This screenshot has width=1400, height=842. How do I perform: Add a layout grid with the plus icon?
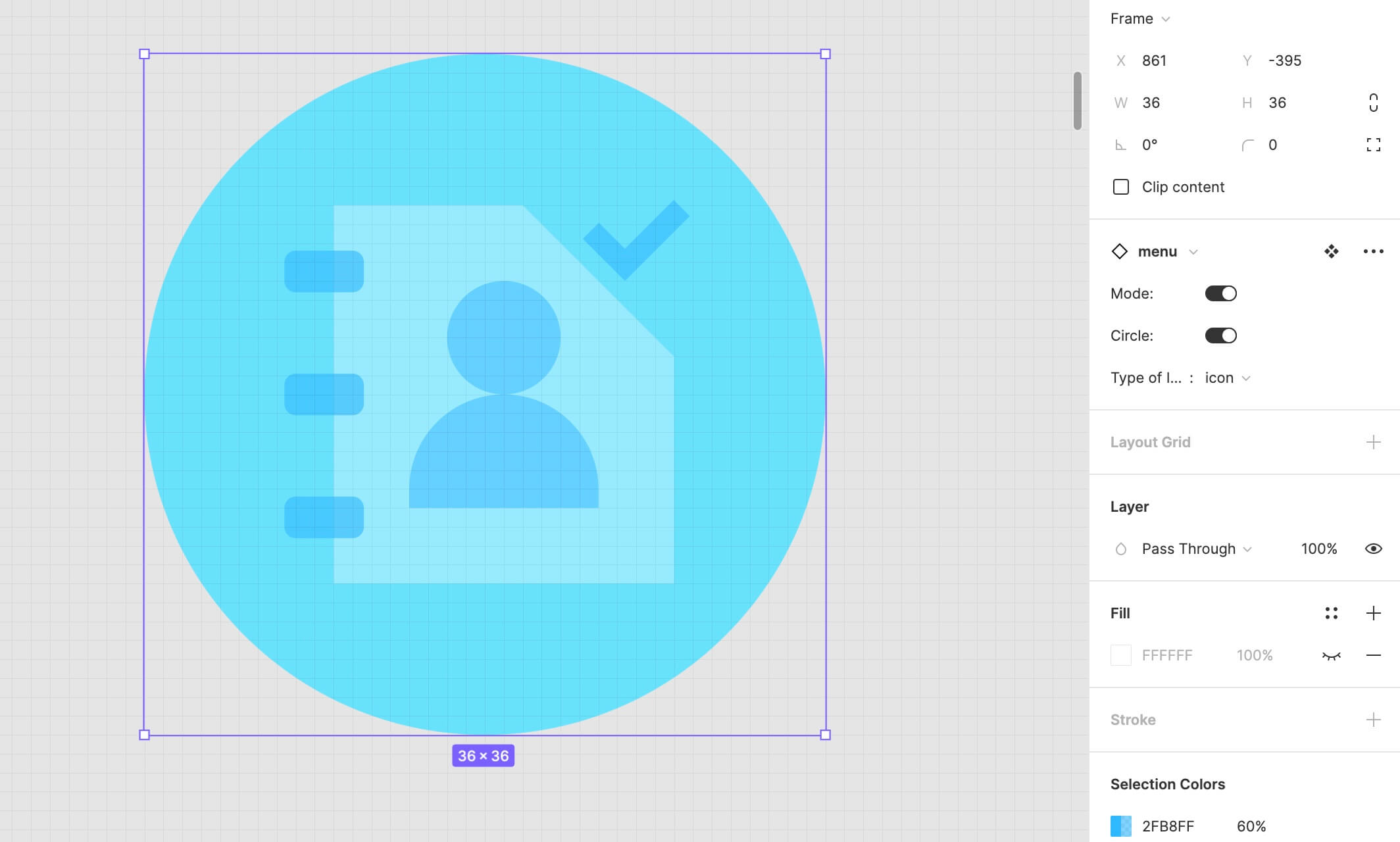pyautogui.click(x=1374, y=442)
